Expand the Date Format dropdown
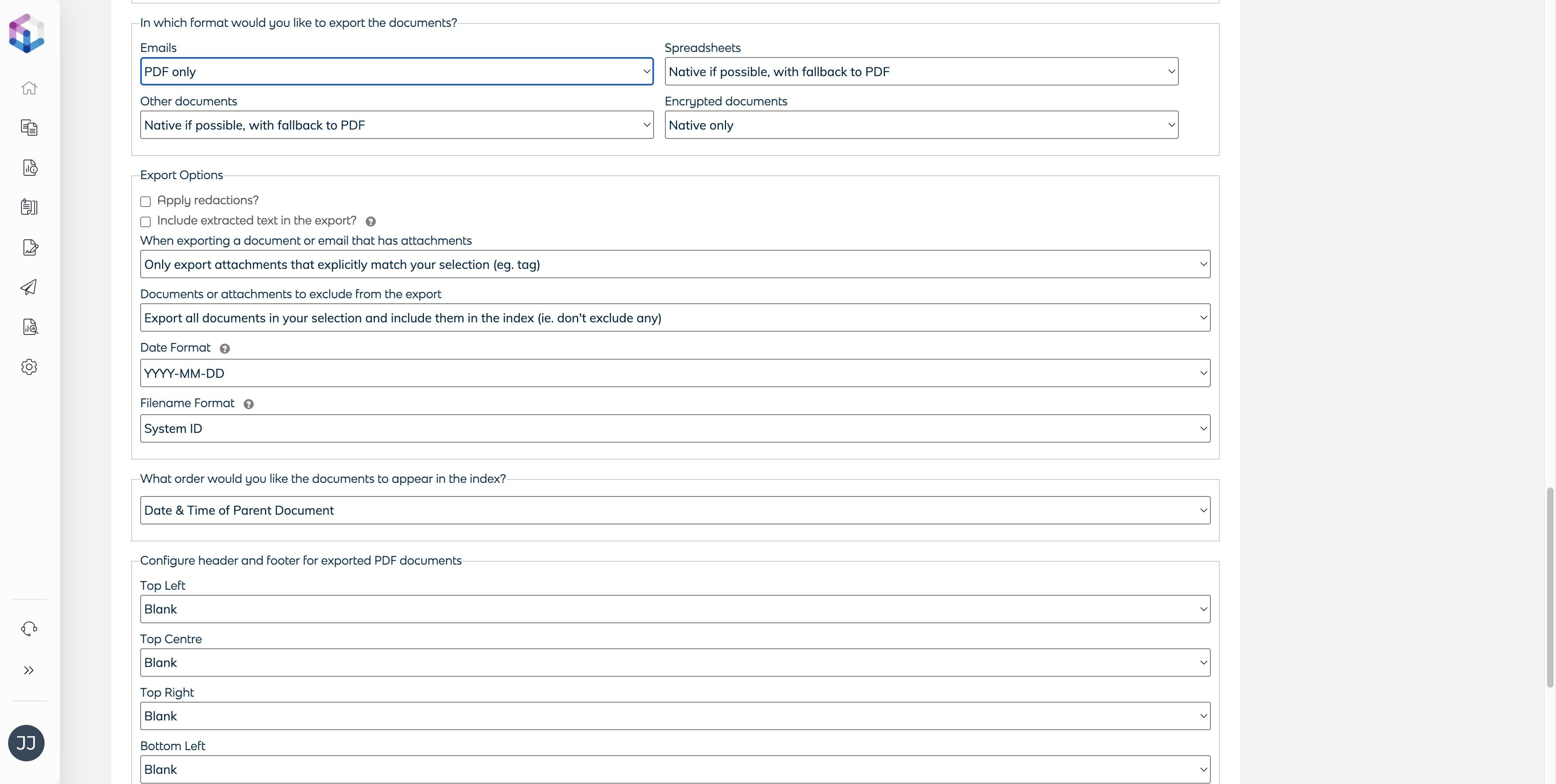 [675, 373]
